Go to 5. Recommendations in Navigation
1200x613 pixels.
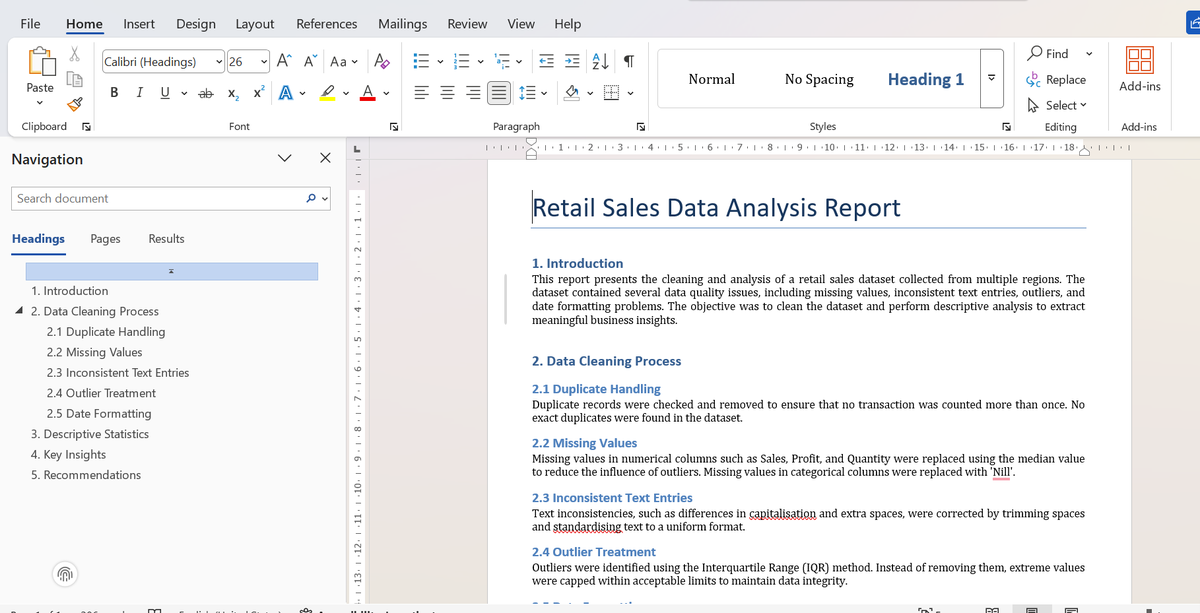tap(86, 475)
